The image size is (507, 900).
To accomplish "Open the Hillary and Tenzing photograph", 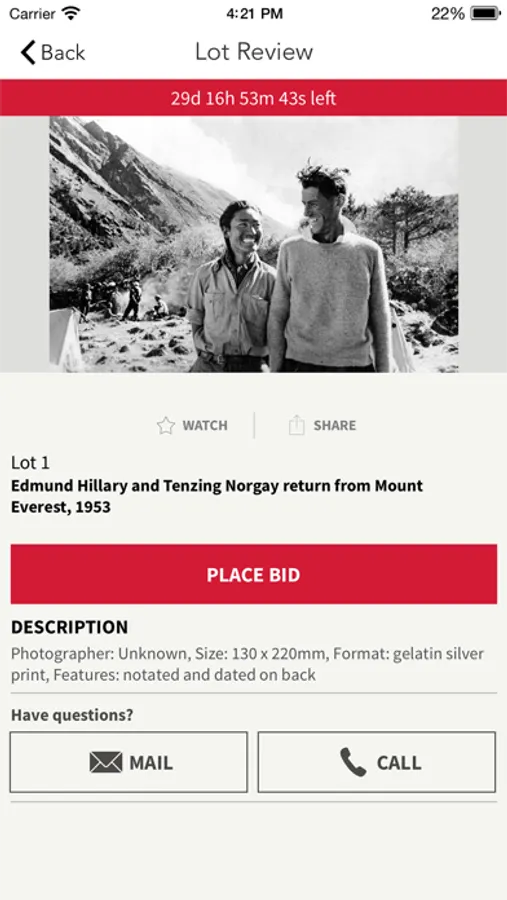I will tap(254, 245).
